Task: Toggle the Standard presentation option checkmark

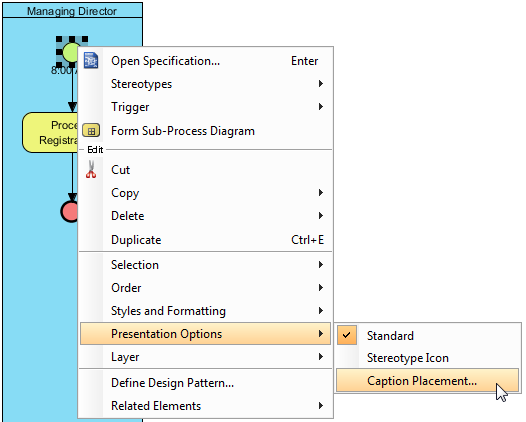Action: (347, 335)
